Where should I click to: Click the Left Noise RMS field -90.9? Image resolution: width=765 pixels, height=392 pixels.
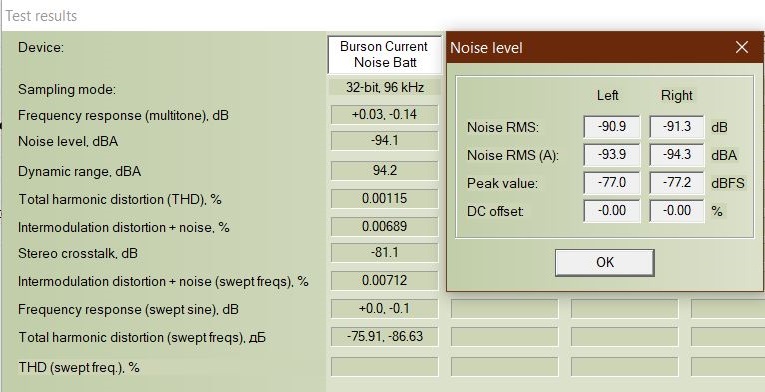612,127
